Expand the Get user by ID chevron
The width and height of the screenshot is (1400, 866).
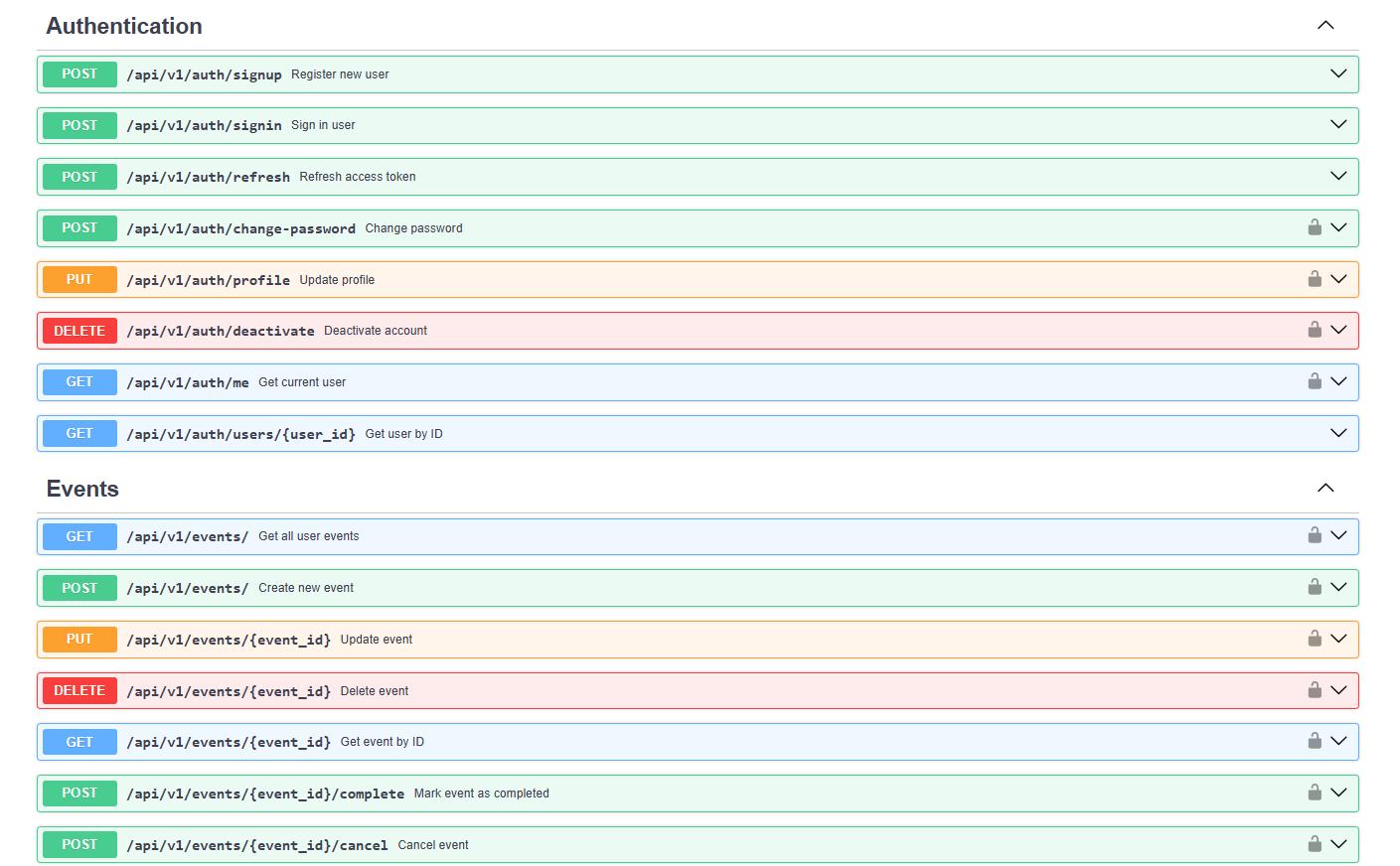[1337, 433]
